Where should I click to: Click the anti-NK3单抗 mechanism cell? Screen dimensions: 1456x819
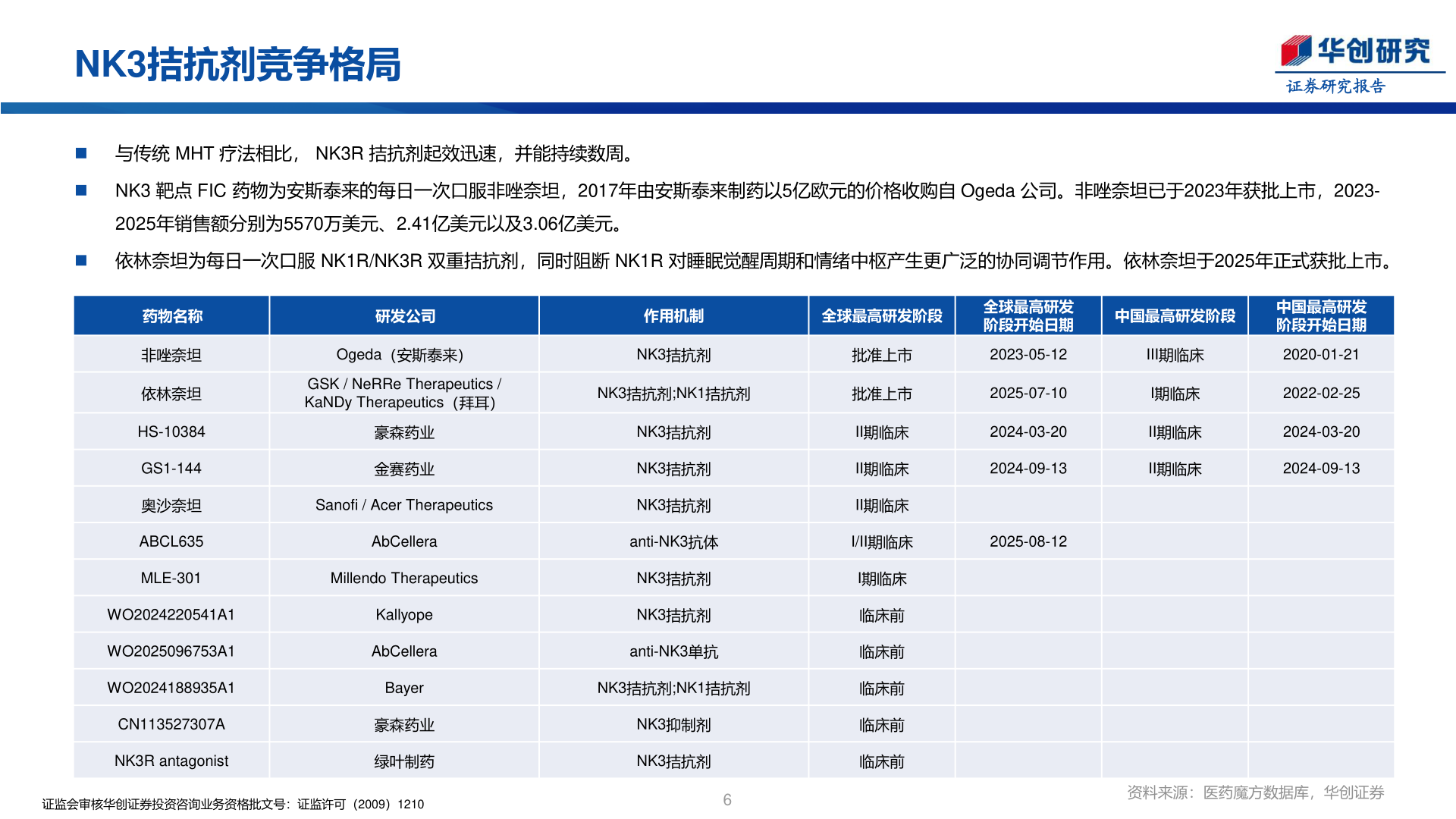(673, 651)
